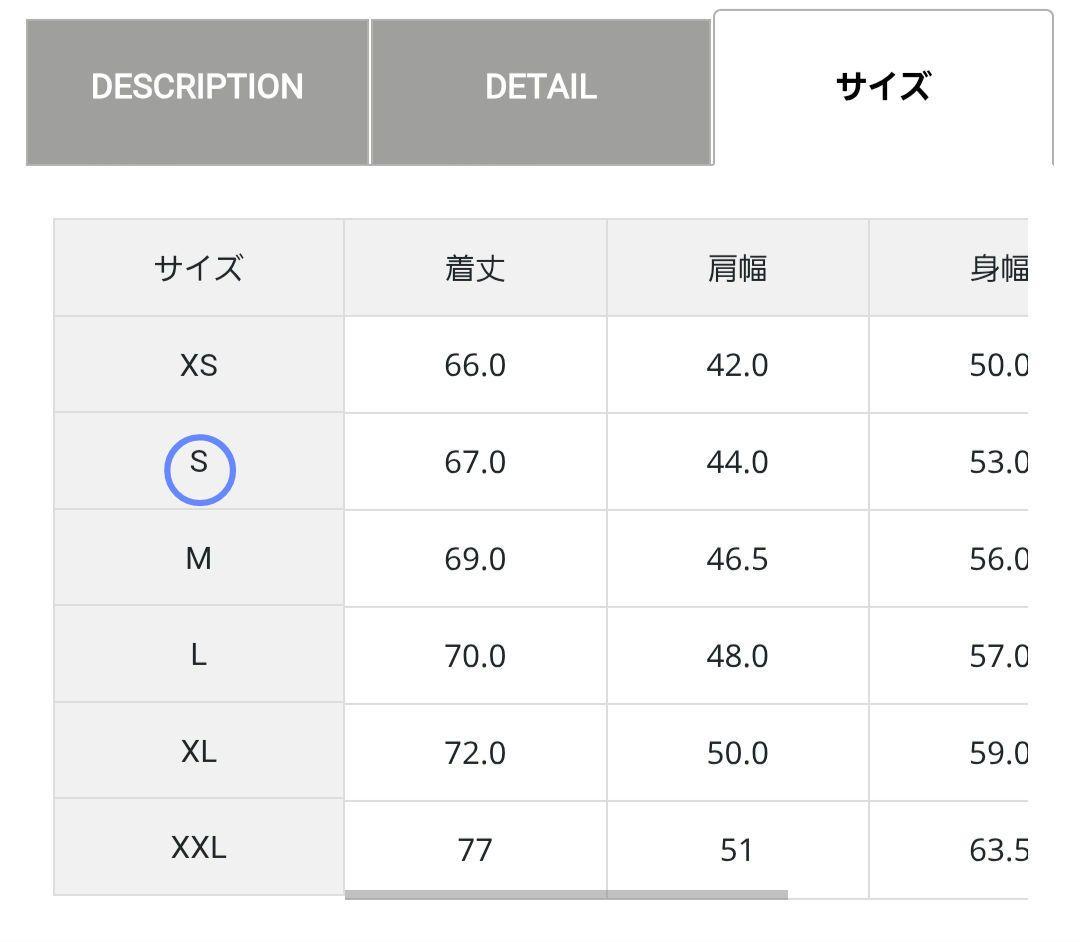Select size XS in the chart
The height and width of the screenshot is (942, 1080).
coord(199,364)
